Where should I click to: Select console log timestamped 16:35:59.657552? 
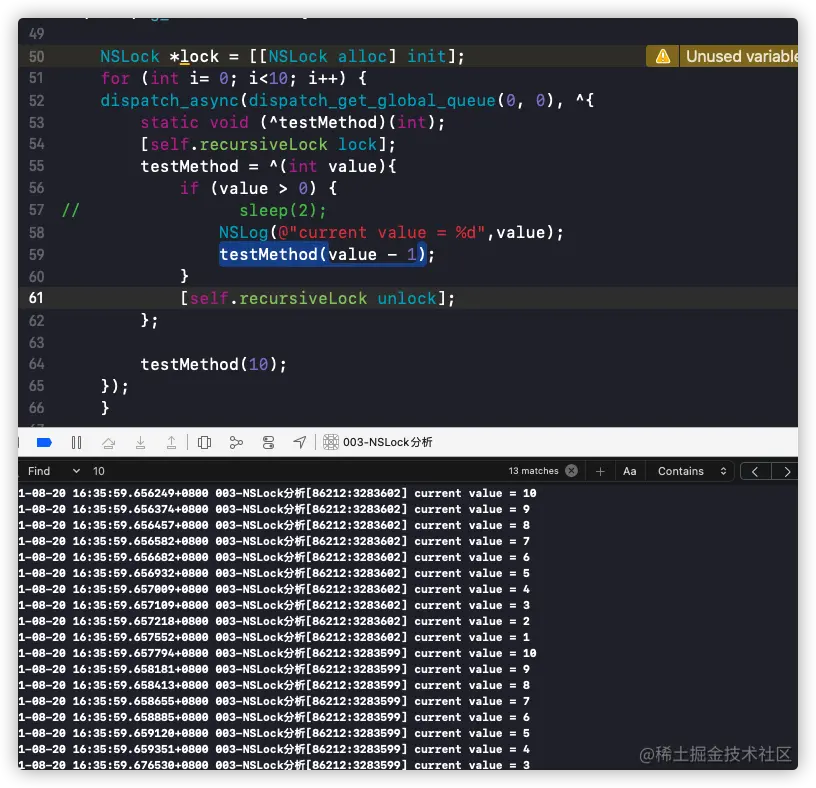tap(274, 637)
